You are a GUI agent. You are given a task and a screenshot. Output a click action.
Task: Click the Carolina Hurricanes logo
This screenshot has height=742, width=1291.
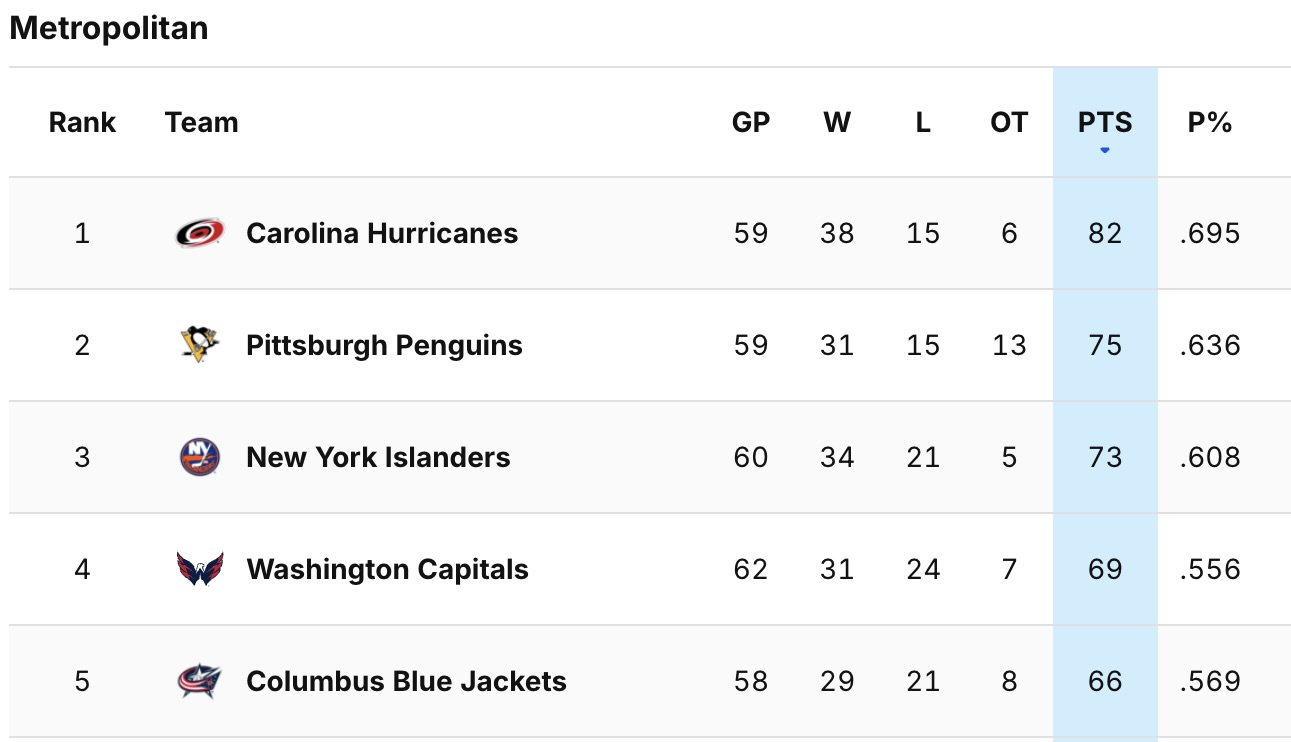point(200,233)
